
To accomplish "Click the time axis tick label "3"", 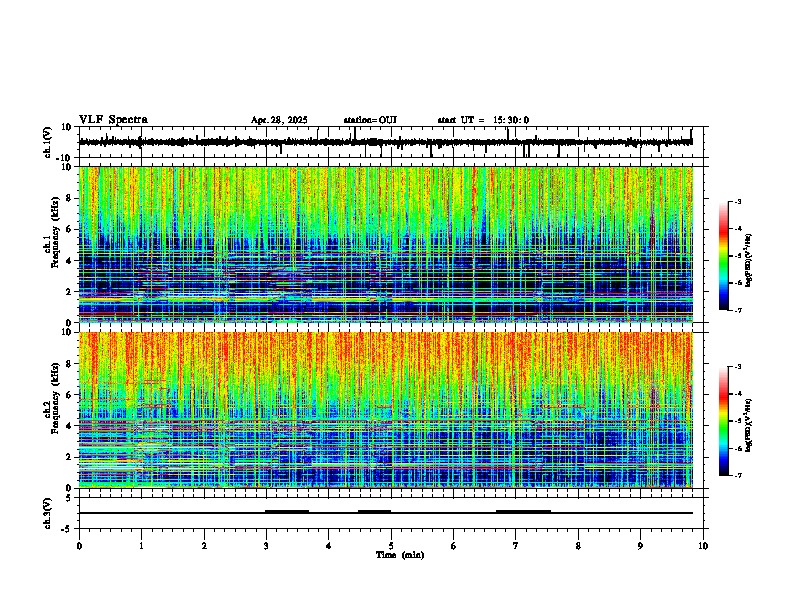I will click(266, 546).
